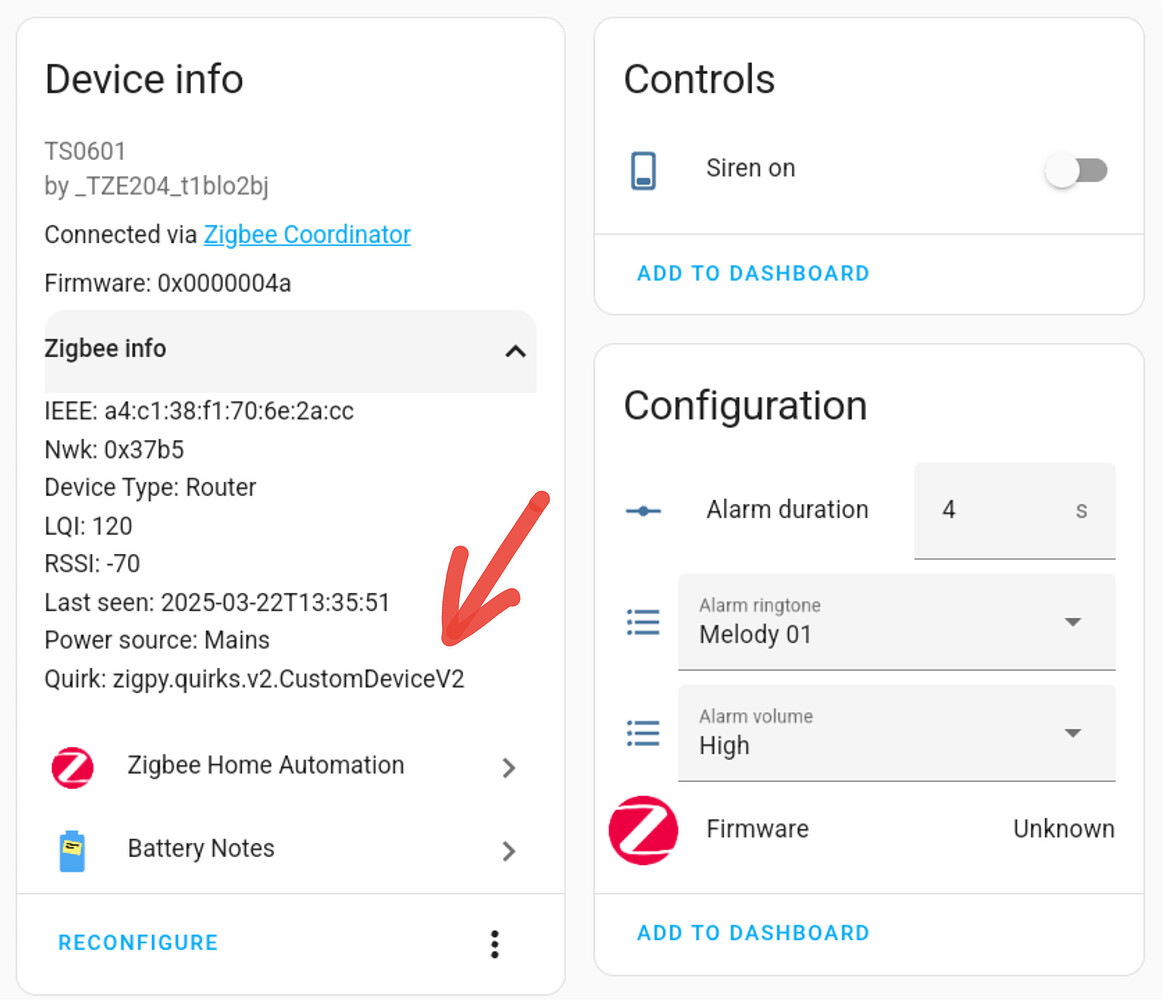Image resolution: width=1162 pixels, height=1000 pixels.
Task: Open the Alarm ringtone dropdown
Action: pos(1072,622)
